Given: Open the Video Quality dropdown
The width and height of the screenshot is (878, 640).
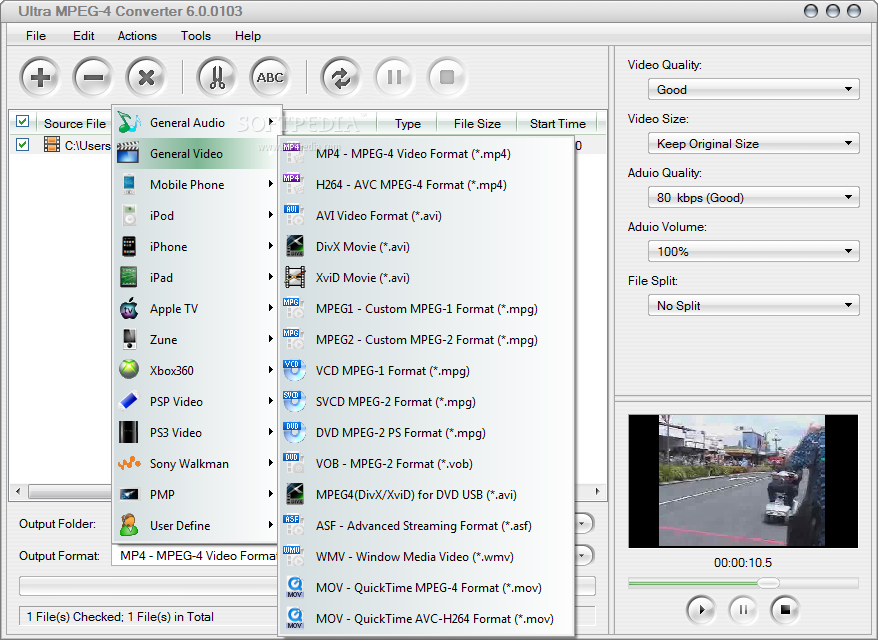Looking at the screenshot, I should coord(753,89).
